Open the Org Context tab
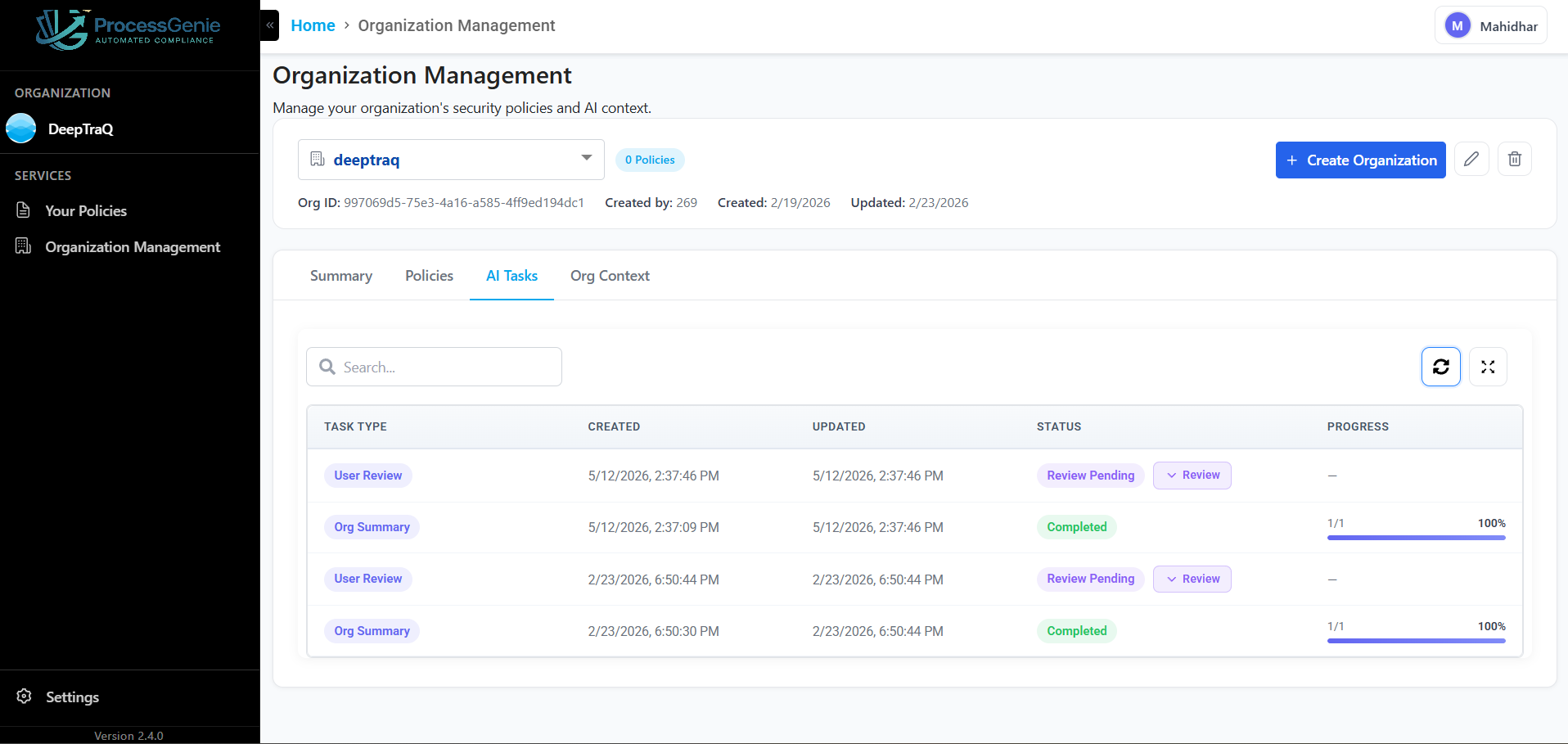 [x=610, y=276]
